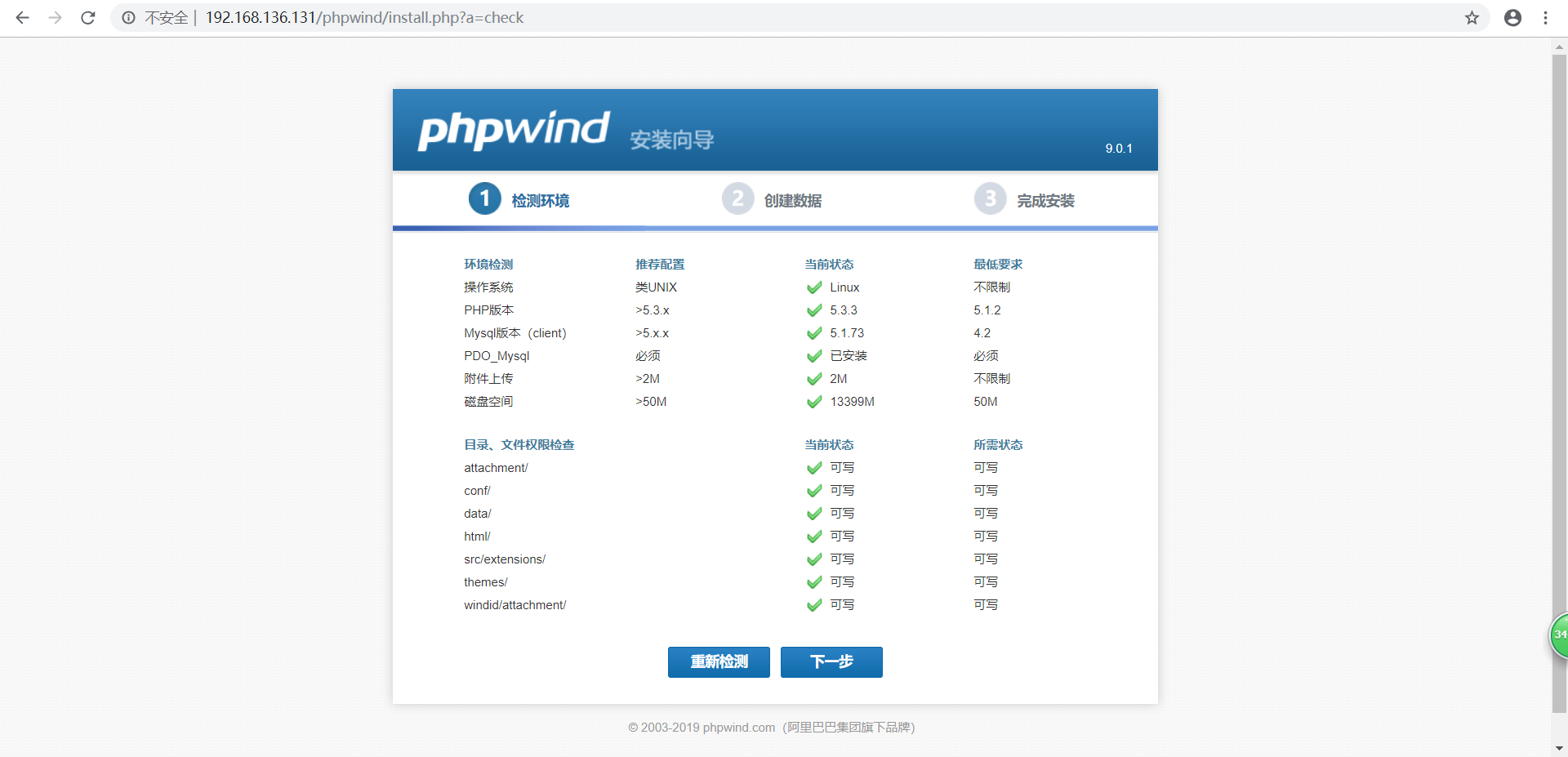Open the Chrome three-dot menu

coord(1545,17)
